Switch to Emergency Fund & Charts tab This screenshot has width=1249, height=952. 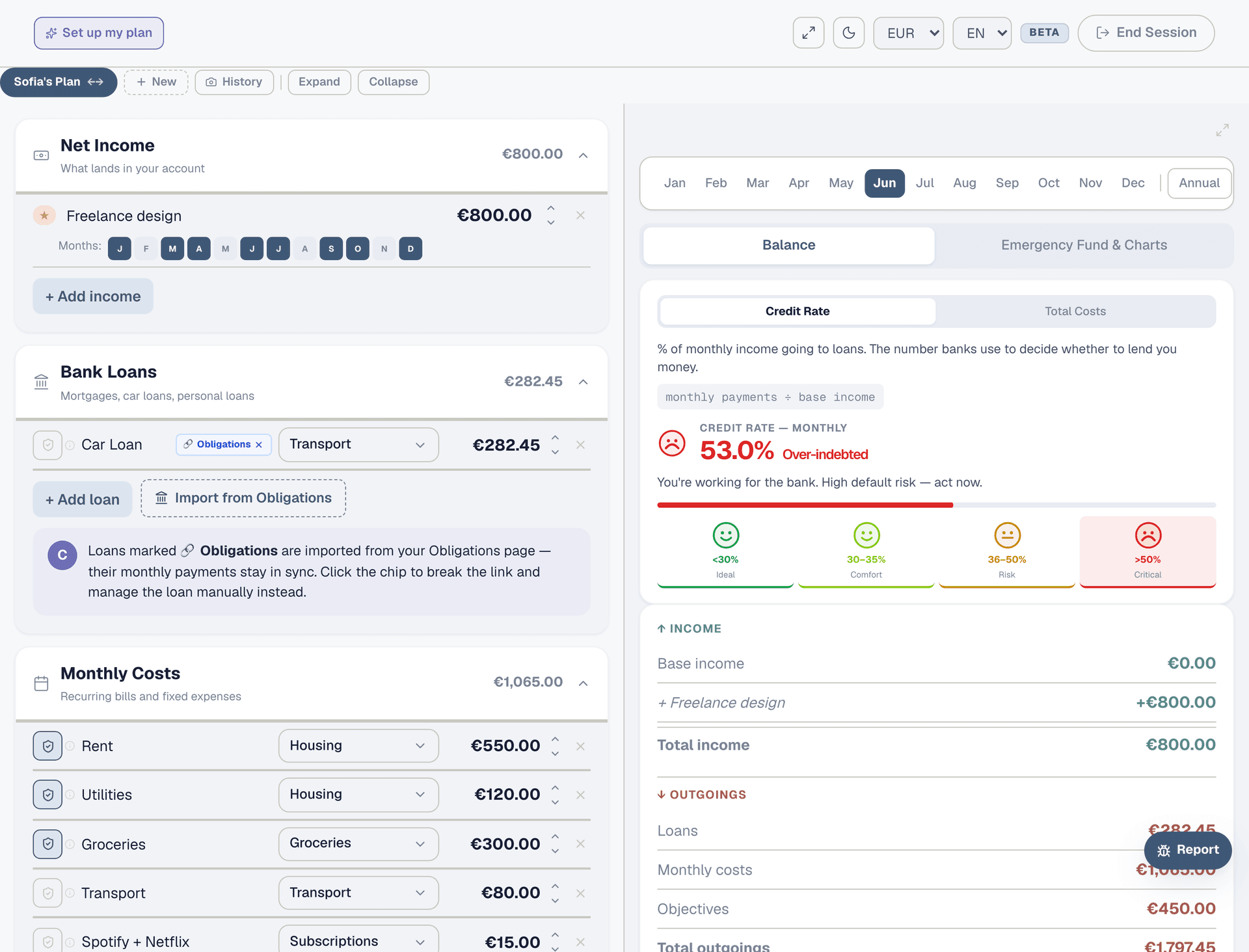coord(1084,245)
